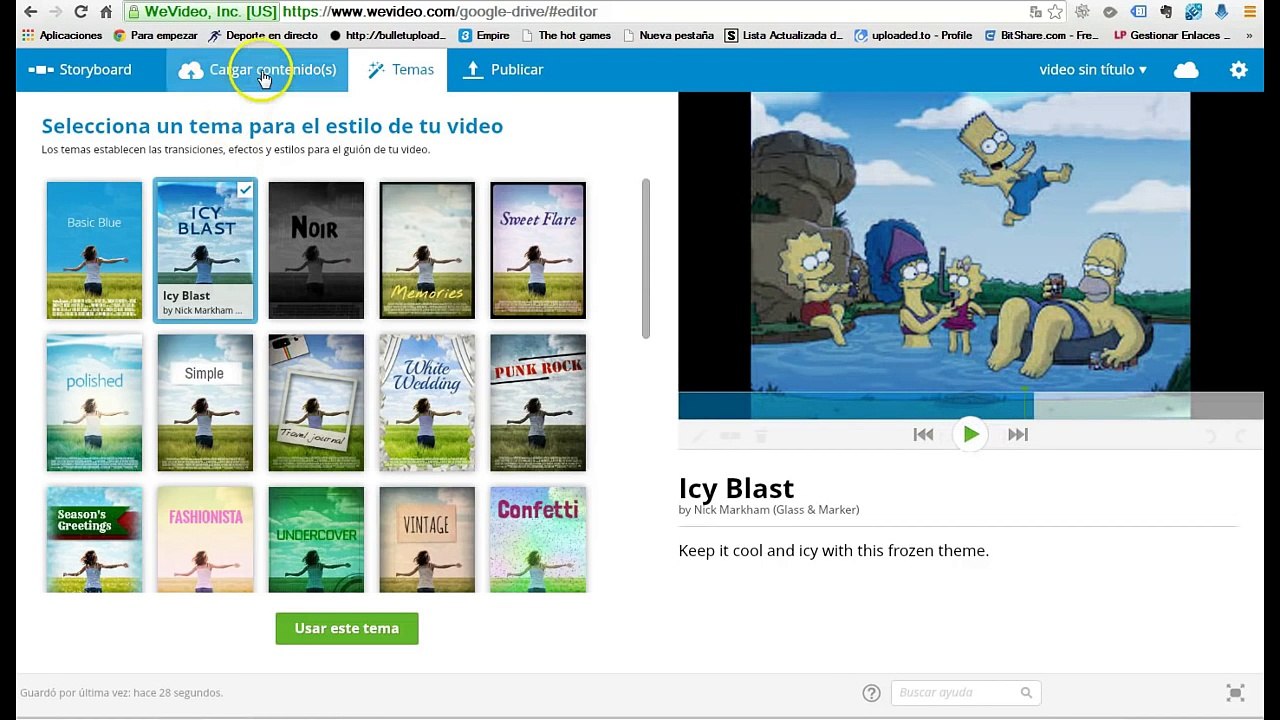Open the bulletupload bookmark

pos(387,35)
